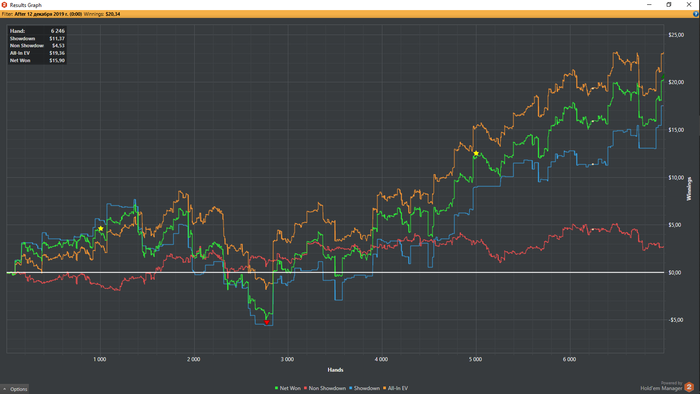
Task: Click the $0,00 y-axis tick label
Action: click(x=675, y=273)
